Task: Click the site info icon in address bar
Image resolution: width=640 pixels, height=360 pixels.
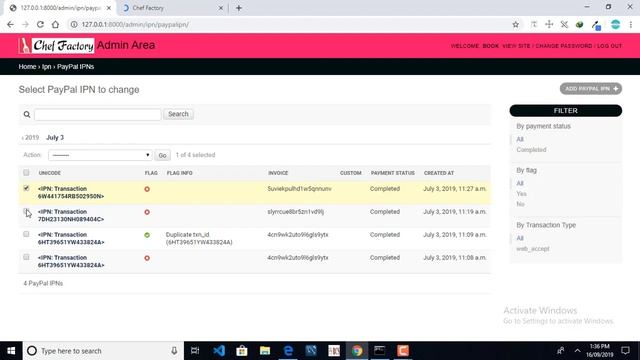Action: [x=74, y=24]
